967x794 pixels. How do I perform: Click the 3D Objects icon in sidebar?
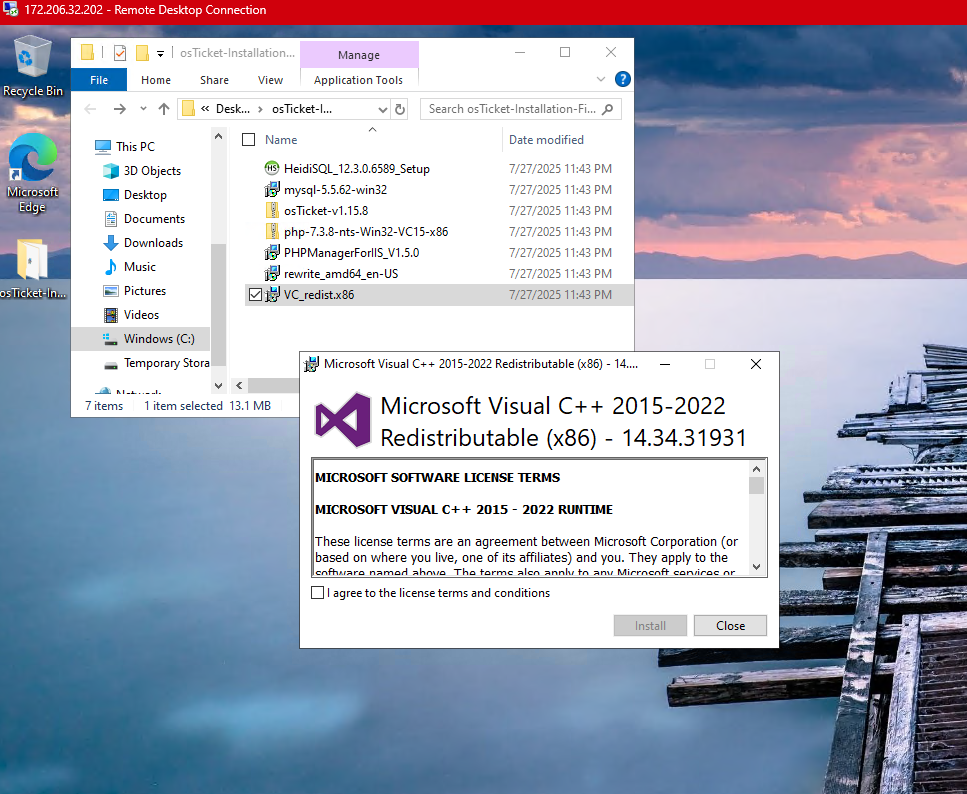pos(111,171)
